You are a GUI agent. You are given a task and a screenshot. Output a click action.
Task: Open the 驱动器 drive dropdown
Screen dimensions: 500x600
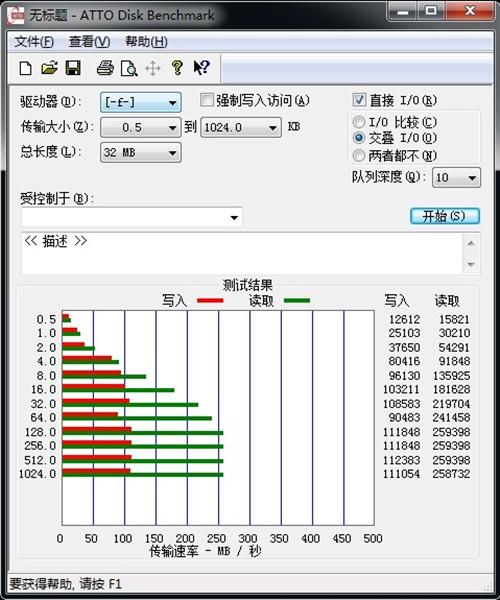pos(141,102)
